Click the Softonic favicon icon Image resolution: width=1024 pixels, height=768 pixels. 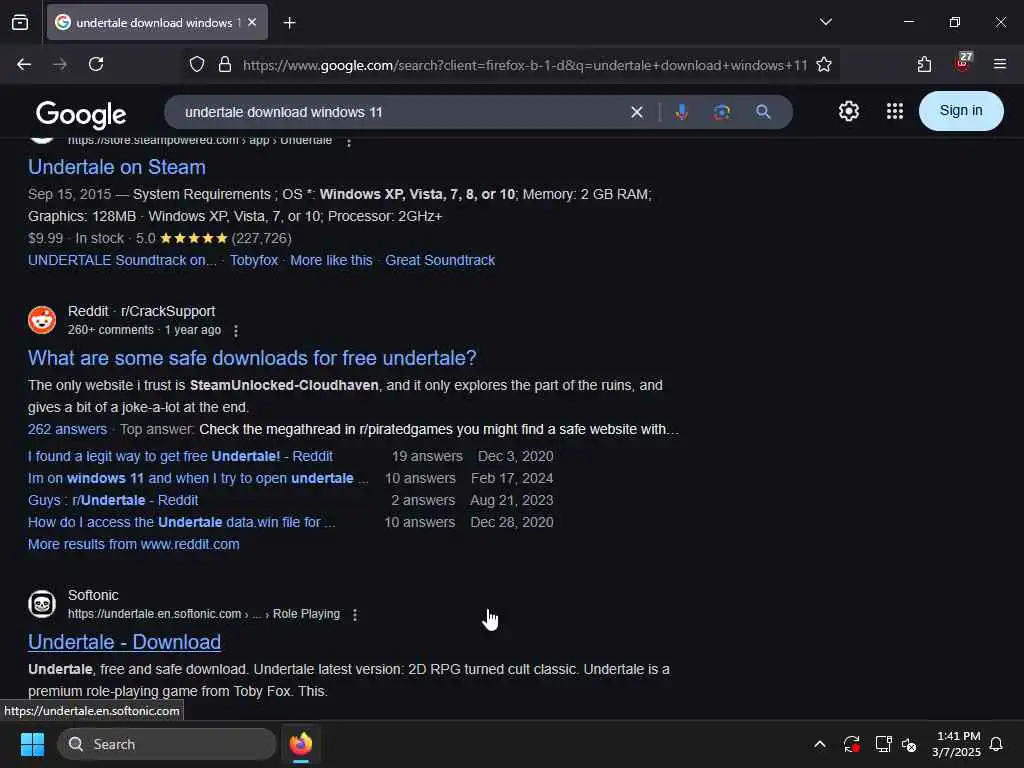[42, 604]
